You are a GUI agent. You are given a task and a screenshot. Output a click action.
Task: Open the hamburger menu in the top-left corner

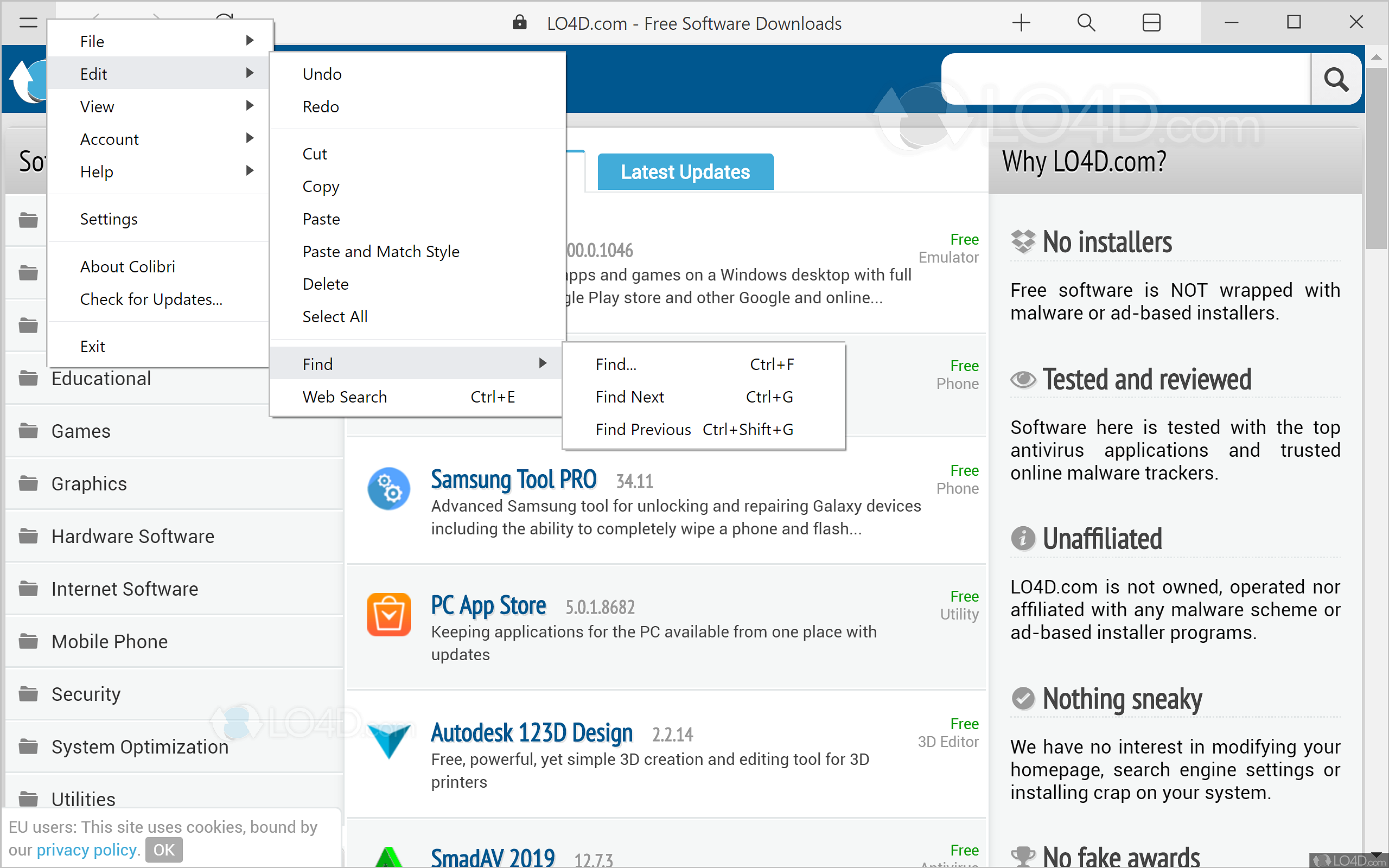pos(28,23)
